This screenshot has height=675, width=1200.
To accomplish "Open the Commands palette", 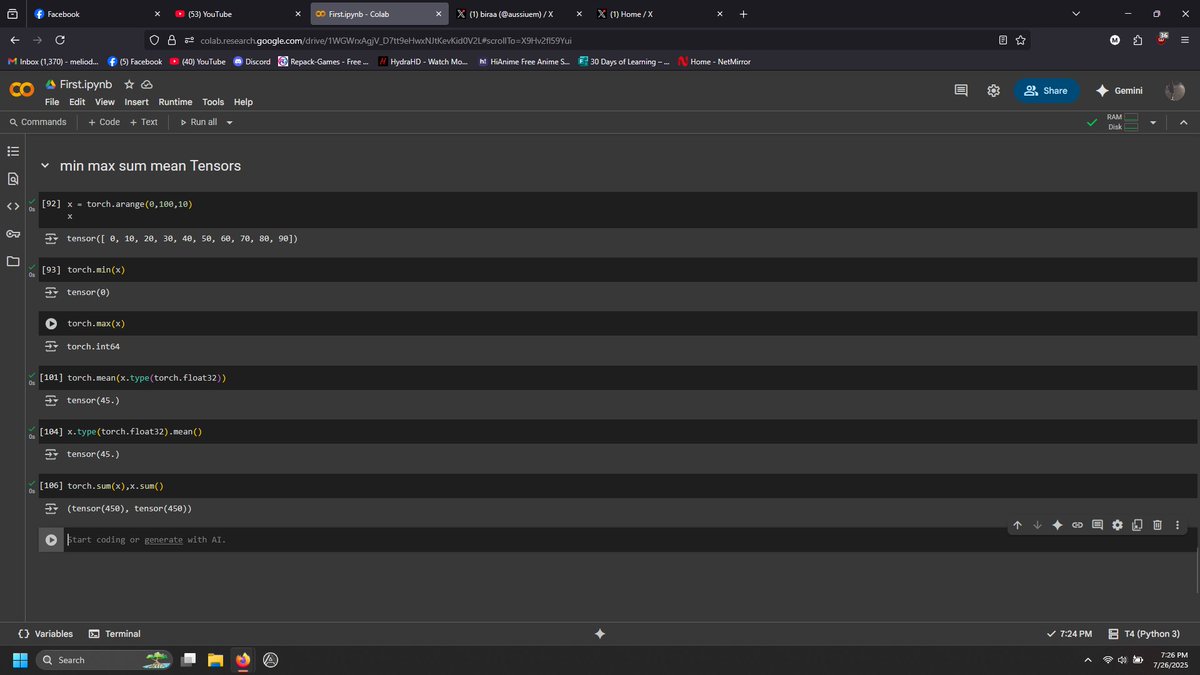I will pyautogui.click(x=37, y=122).
